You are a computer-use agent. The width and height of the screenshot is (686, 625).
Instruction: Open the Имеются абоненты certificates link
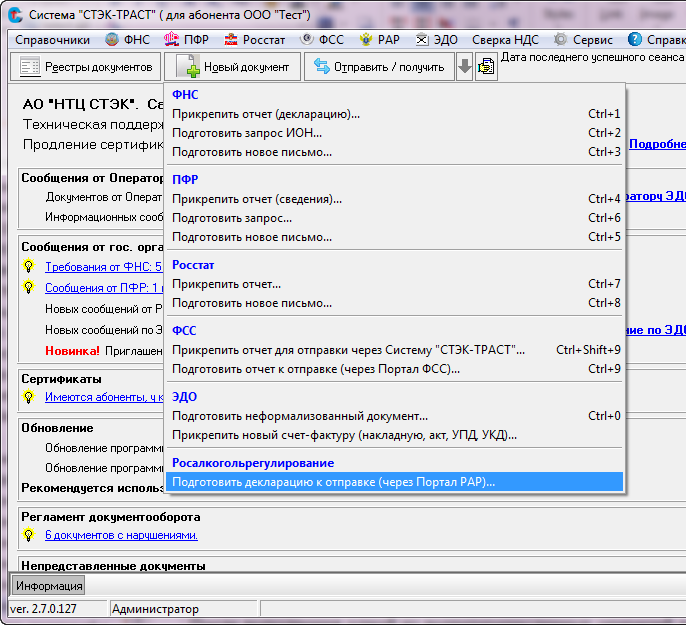point(104,397)
